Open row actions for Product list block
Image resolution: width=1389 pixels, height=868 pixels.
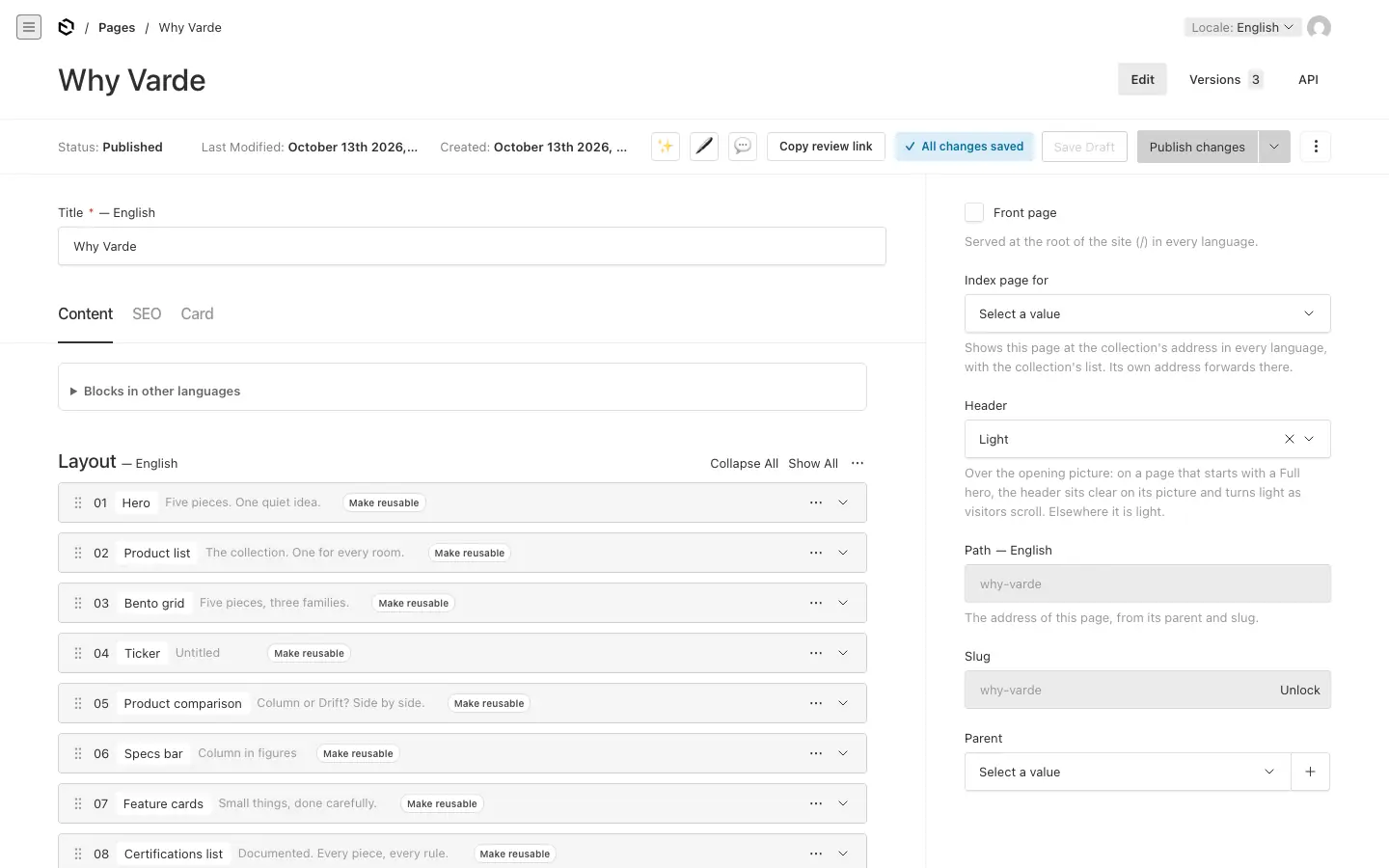coord(816,553)
